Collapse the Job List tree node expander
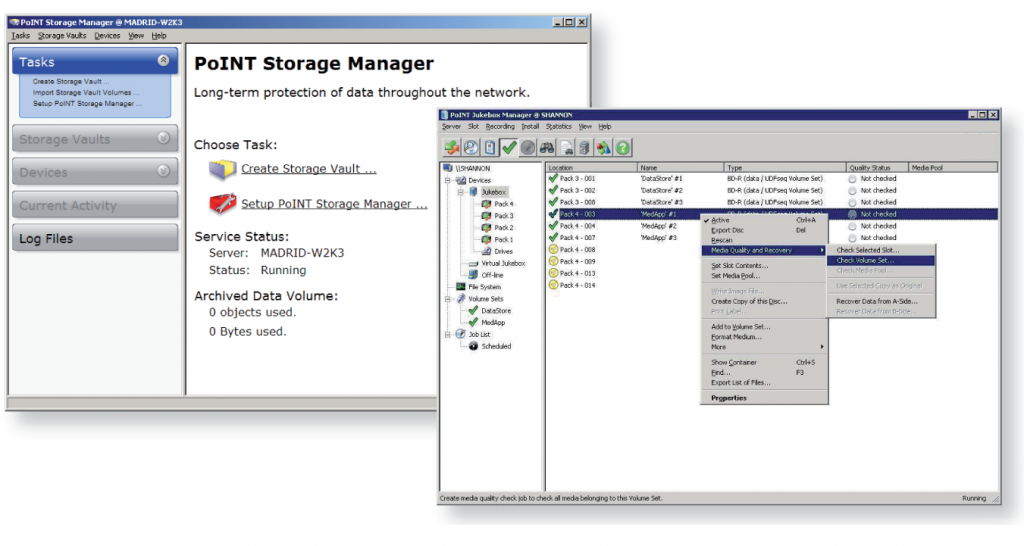Image resolution: width=1024 pixels, height=546 pixels. coord(448,334)
